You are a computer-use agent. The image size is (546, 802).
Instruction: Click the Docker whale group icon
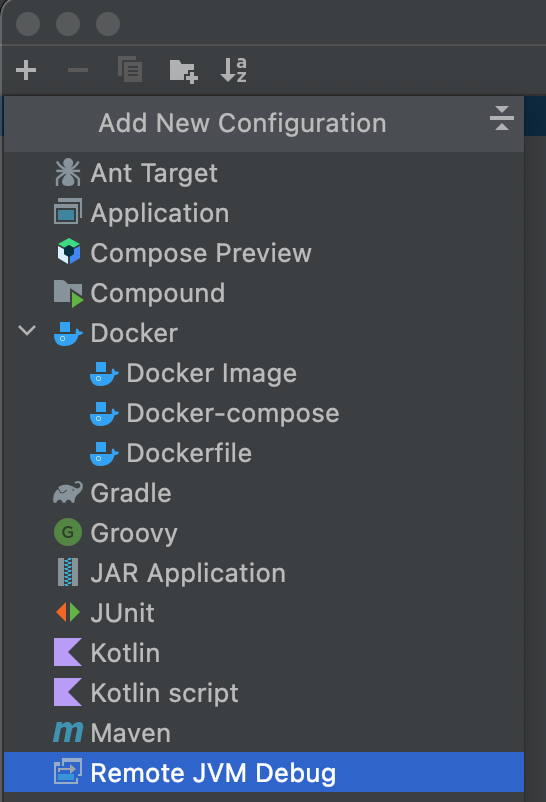pos(68,334)
